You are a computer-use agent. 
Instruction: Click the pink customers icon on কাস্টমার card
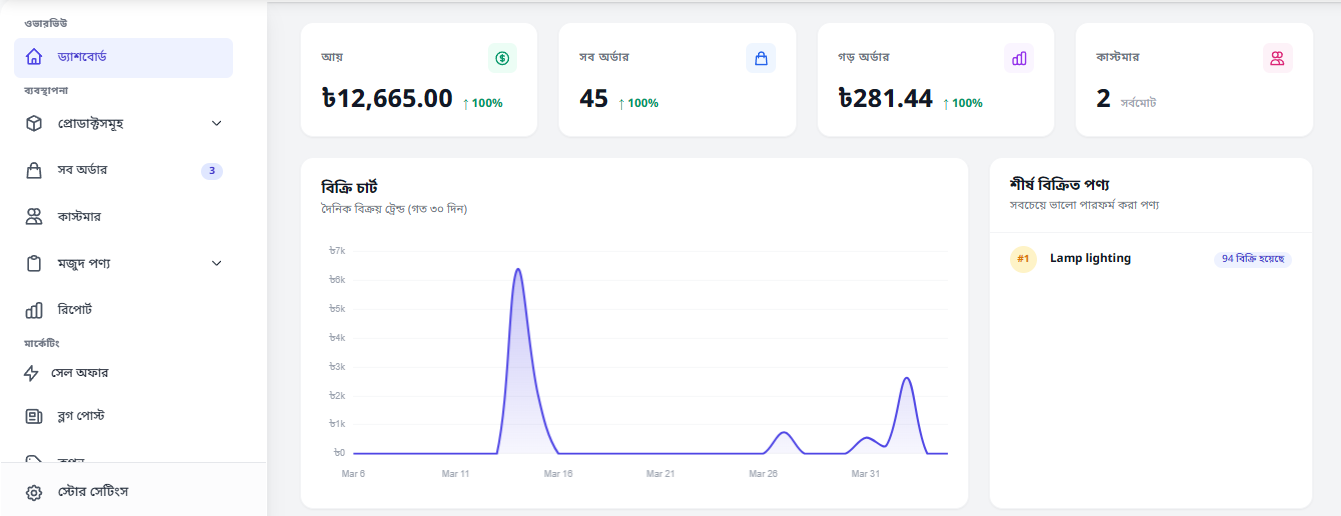click(x=1277, y=58)
